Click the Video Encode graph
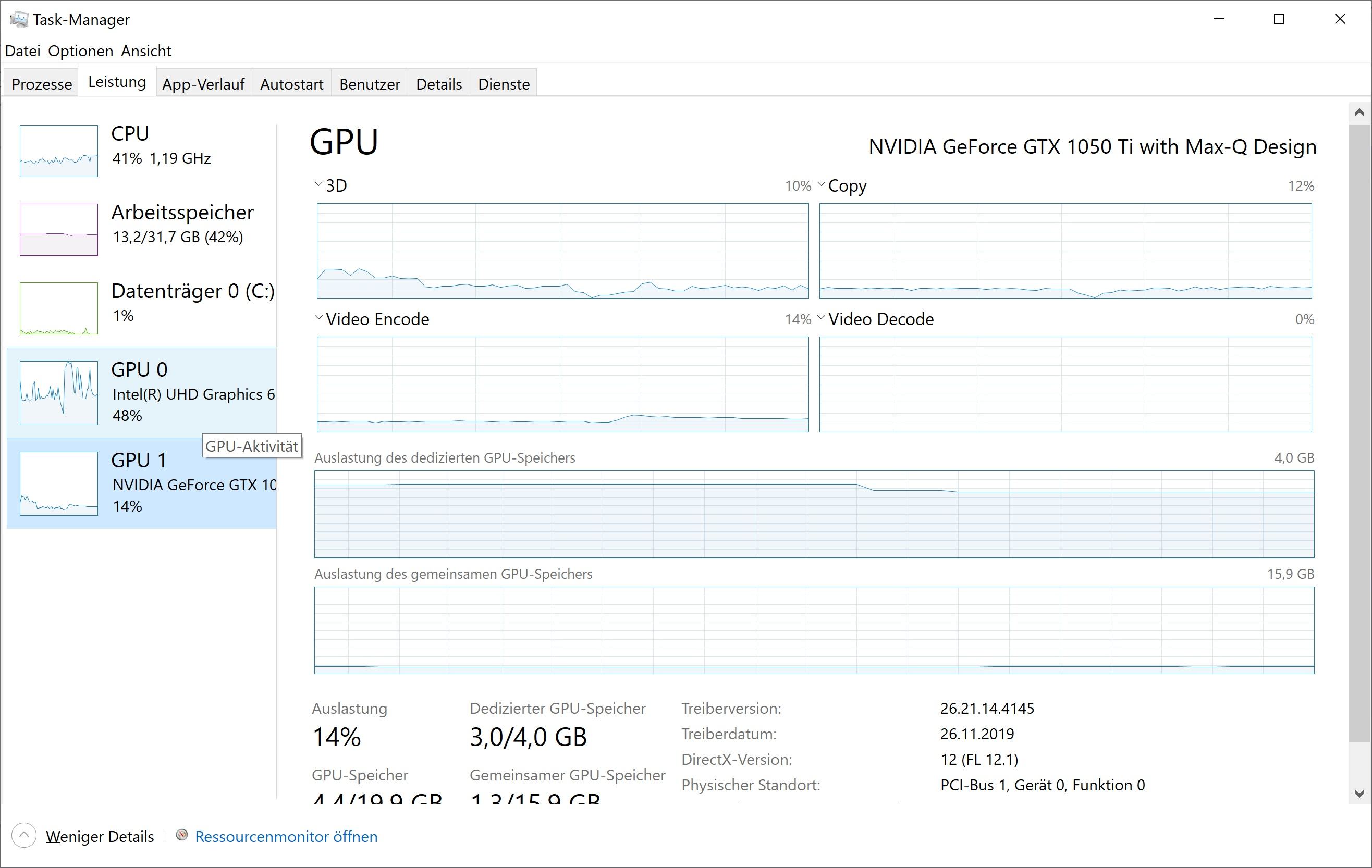Image resolution: width=1372 pixels, height=868 pixels. tap(563, 385)
